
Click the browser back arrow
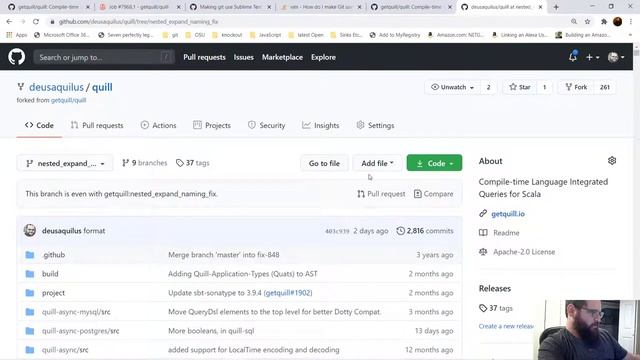click(x=9, y=22)
